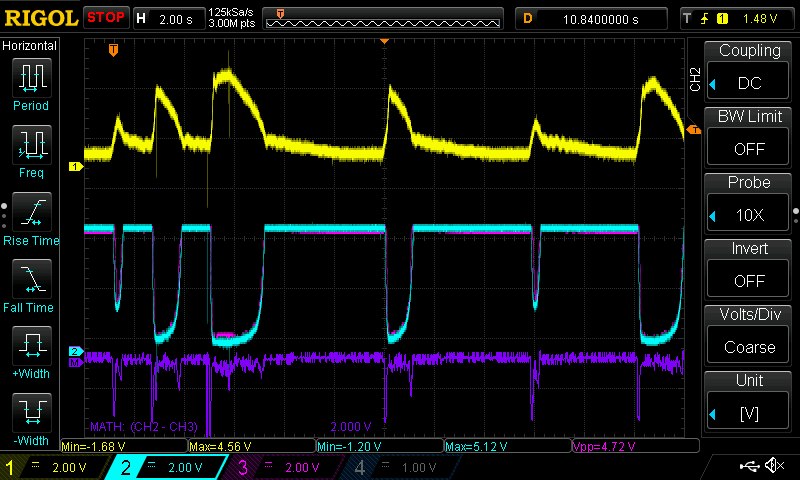Choose the Rise Time measurement icon
The image size is (800, 480).
[31, 213]
